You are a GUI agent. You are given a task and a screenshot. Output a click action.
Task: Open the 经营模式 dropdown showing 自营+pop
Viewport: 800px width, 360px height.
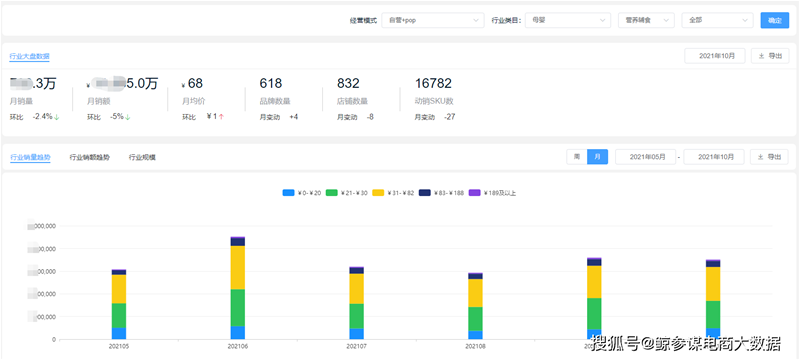click(433, 20)
